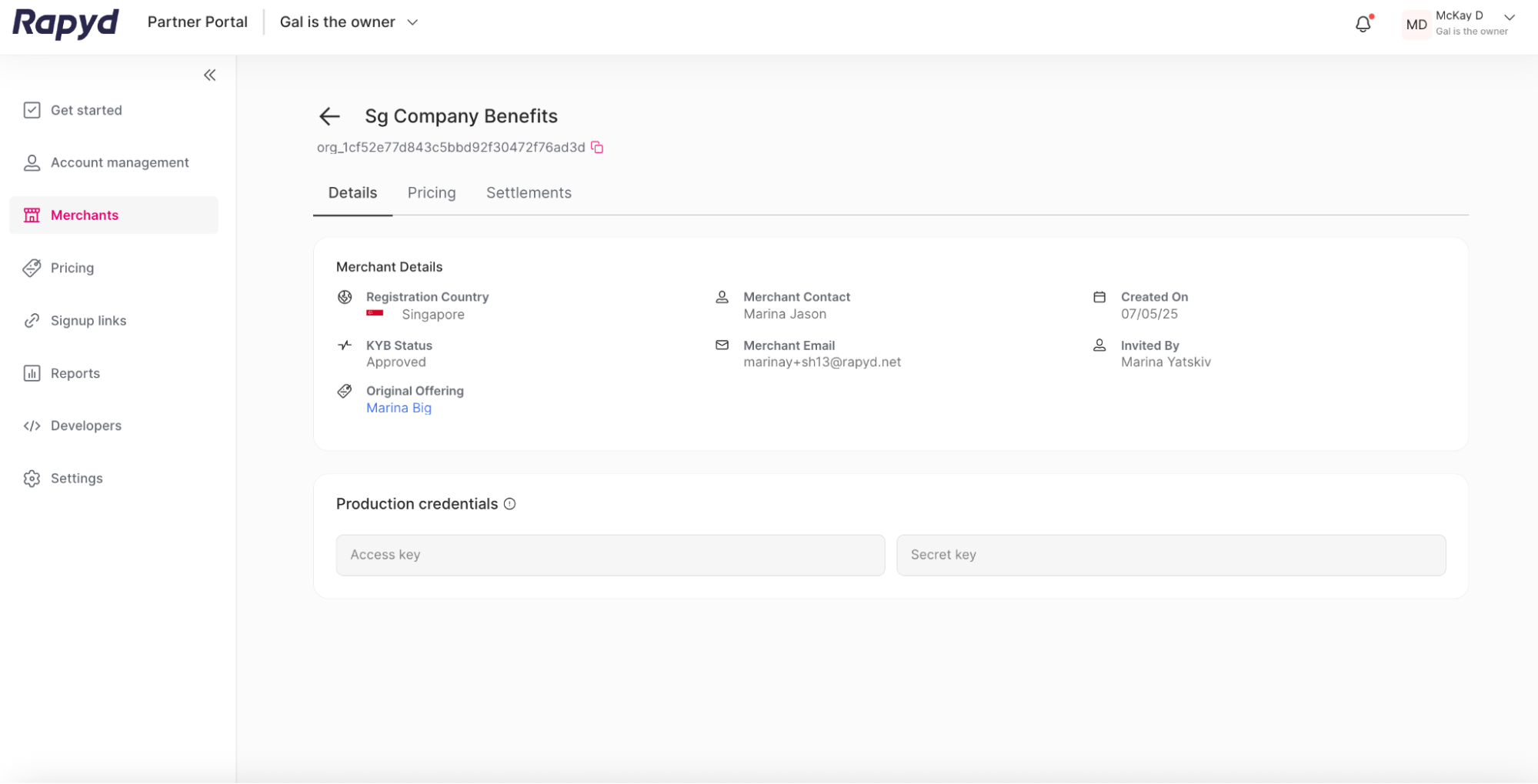Click the 'Sg Company Benefits' page title
1538x784 pixels.
click(x=461, y=116)
